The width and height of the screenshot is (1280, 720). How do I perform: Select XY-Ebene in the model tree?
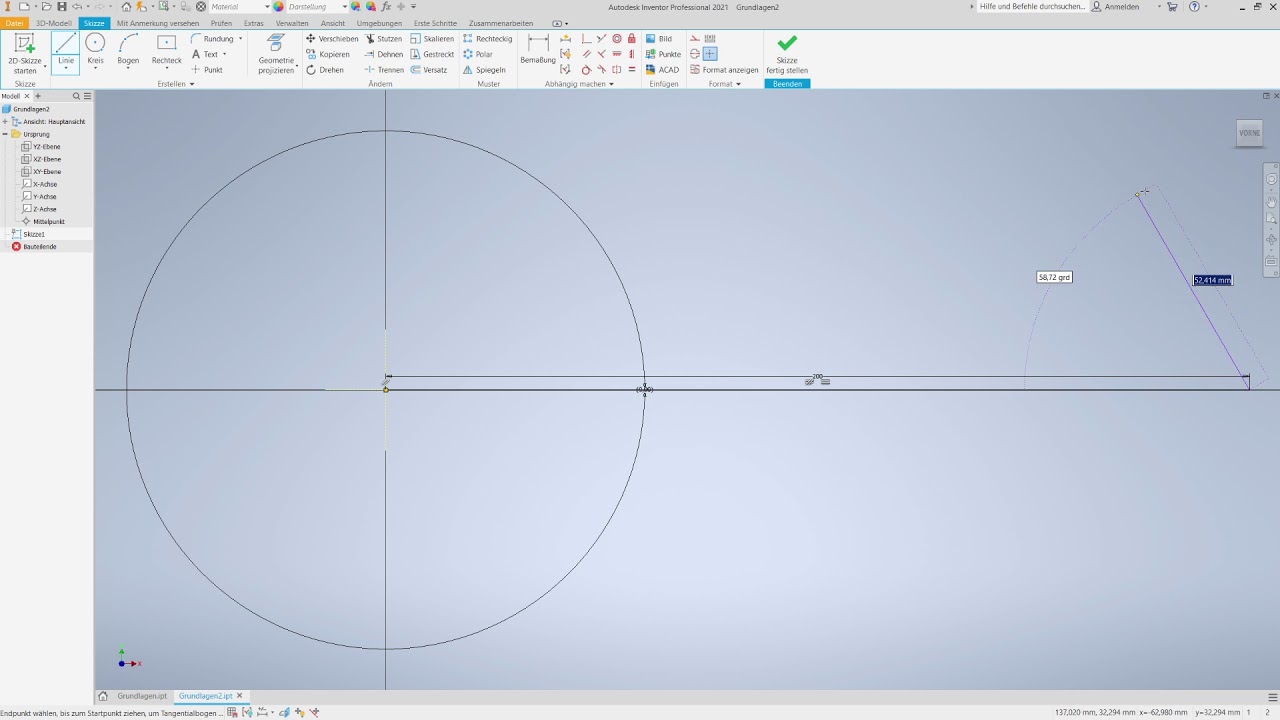point(41,172)
